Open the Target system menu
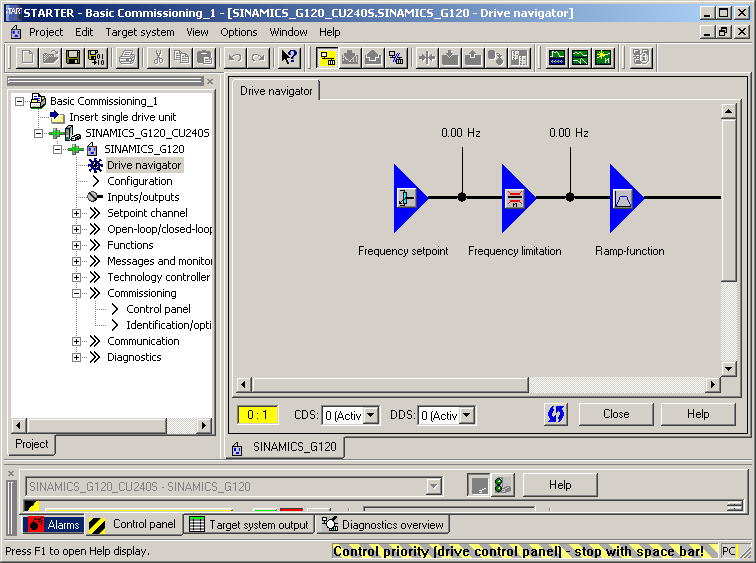756x563 pixels. tap(140, 32)
